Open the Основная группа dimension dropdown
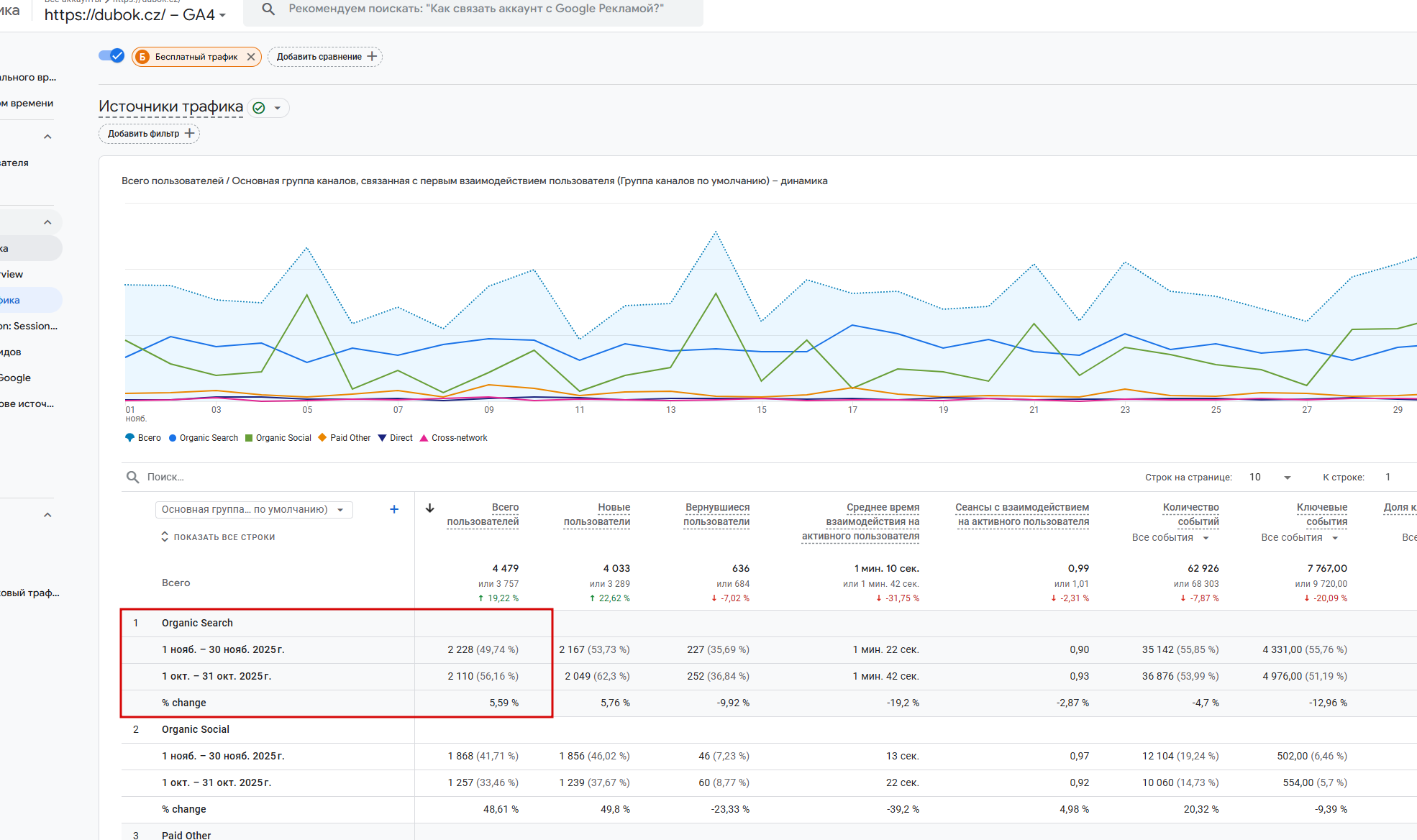The width and height of the screenshot is (1417, 840). coord(253,509)
